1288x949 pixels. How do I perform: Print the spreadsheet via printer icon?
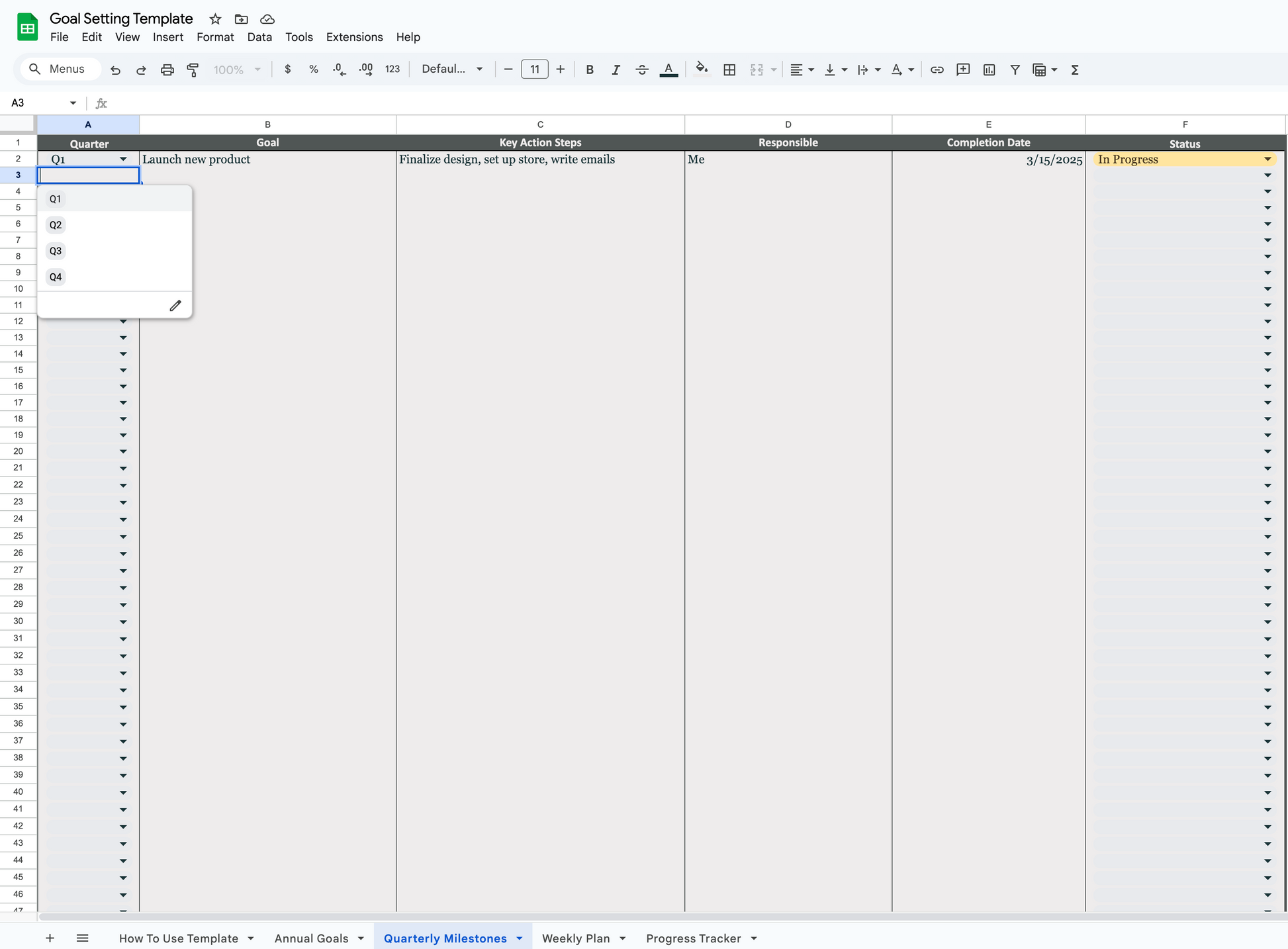point(167,69)
